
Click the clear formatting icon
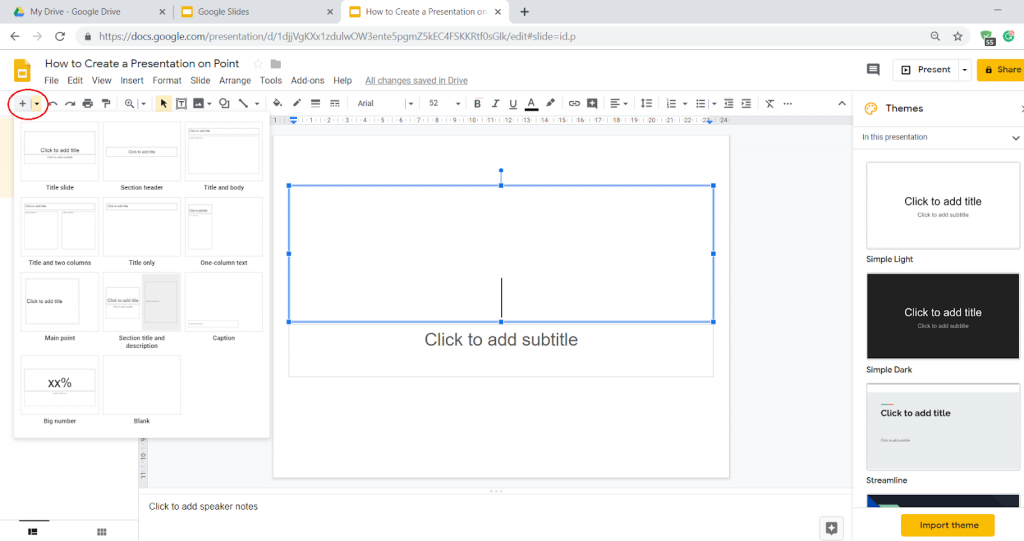[769, 103]
